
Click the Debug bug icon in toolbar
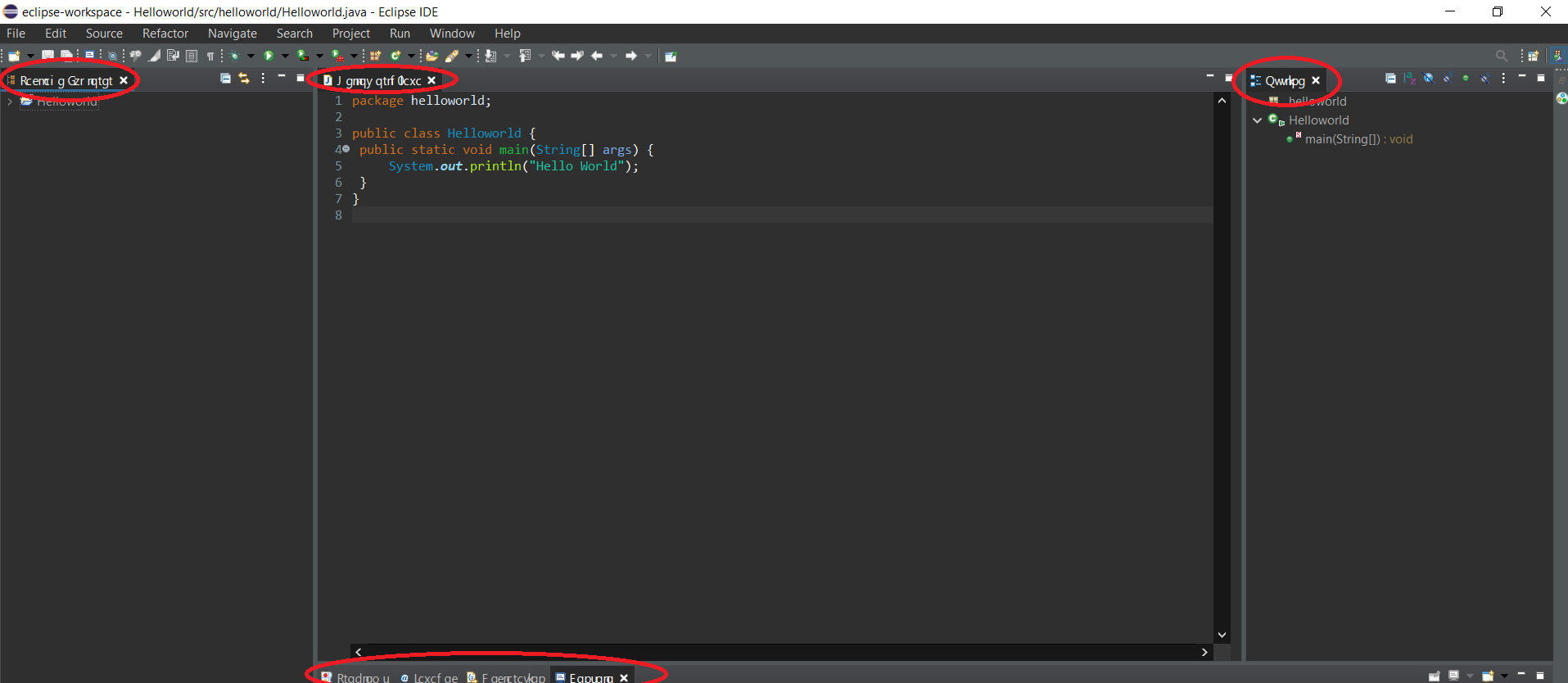click(x=235, y=56)
